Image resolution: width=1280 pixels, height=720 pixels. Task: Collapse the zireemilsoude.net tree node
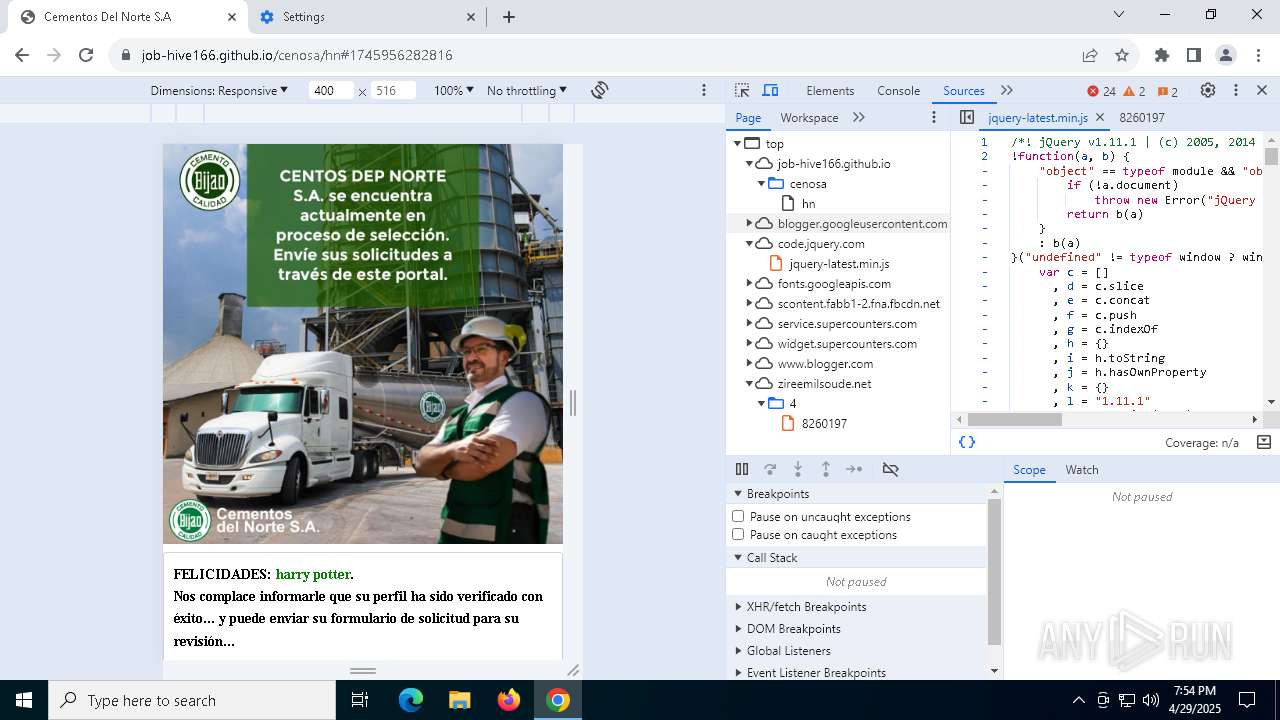click(749, 383)
